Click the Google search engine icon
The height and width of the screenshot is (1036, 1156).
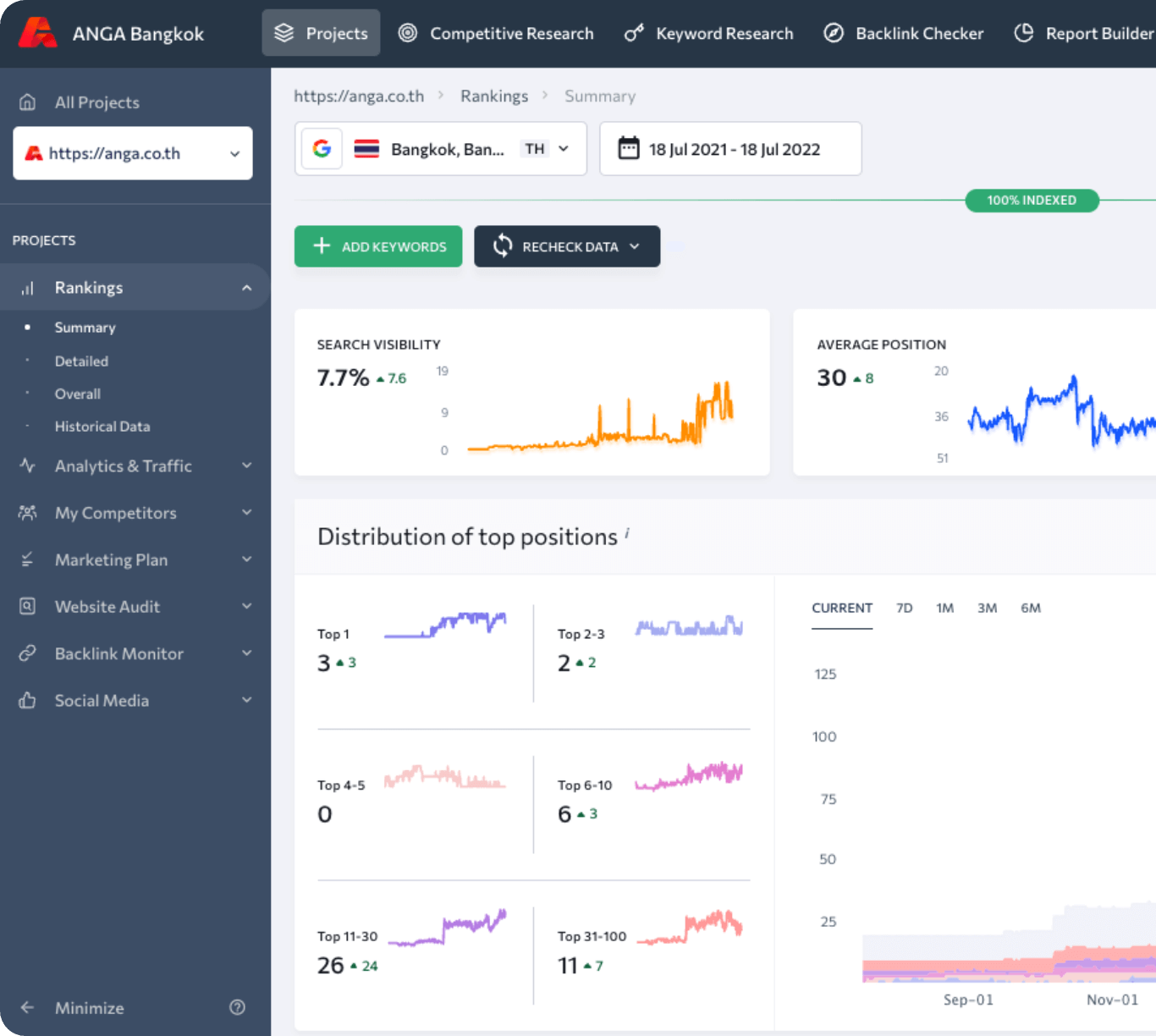(322, 149)
